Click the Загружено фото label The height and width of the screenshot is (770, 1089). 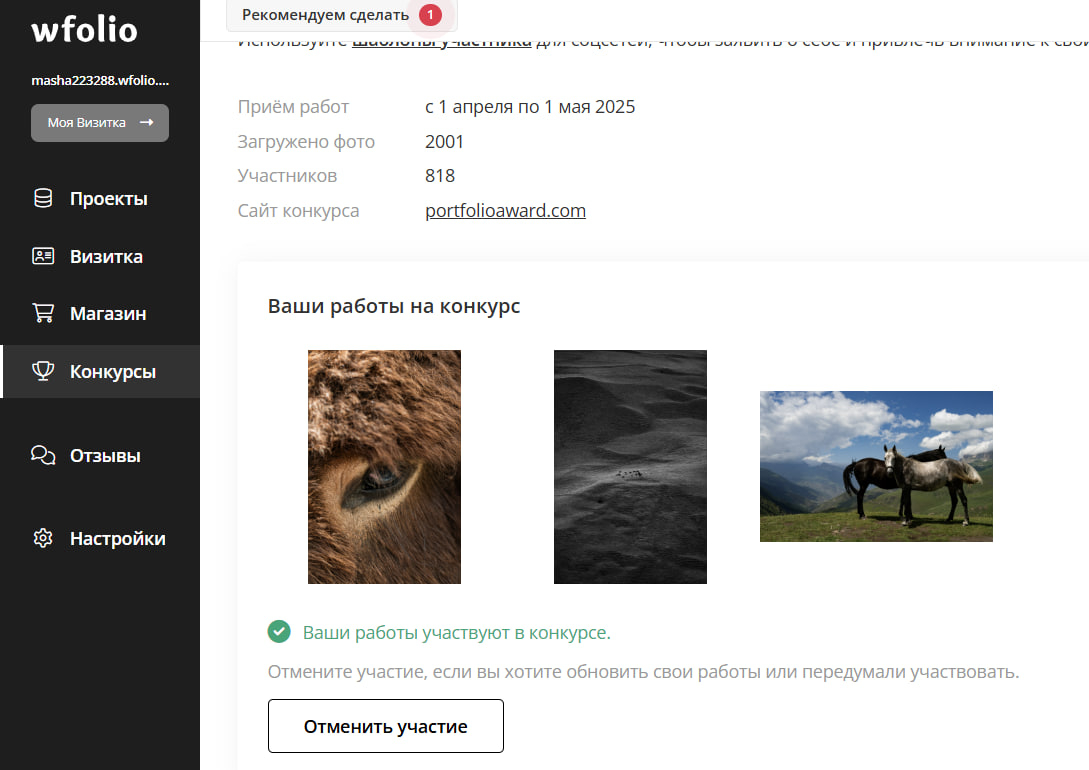point(306,142)
